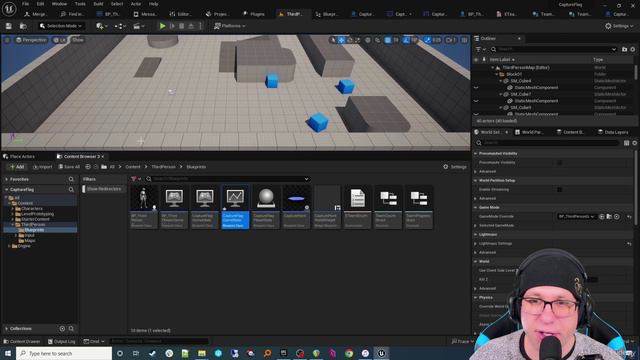
Task: Click the Windows Start button
Action: [x=8, y=353]
